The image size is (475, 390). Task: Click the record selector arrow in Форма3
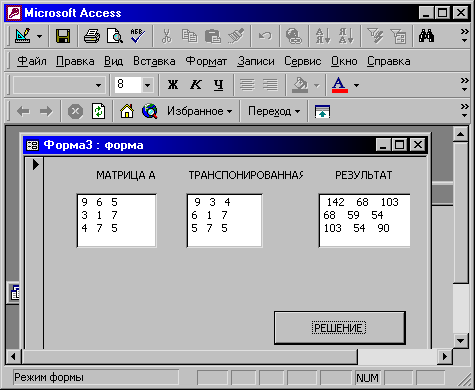[35, 164]
